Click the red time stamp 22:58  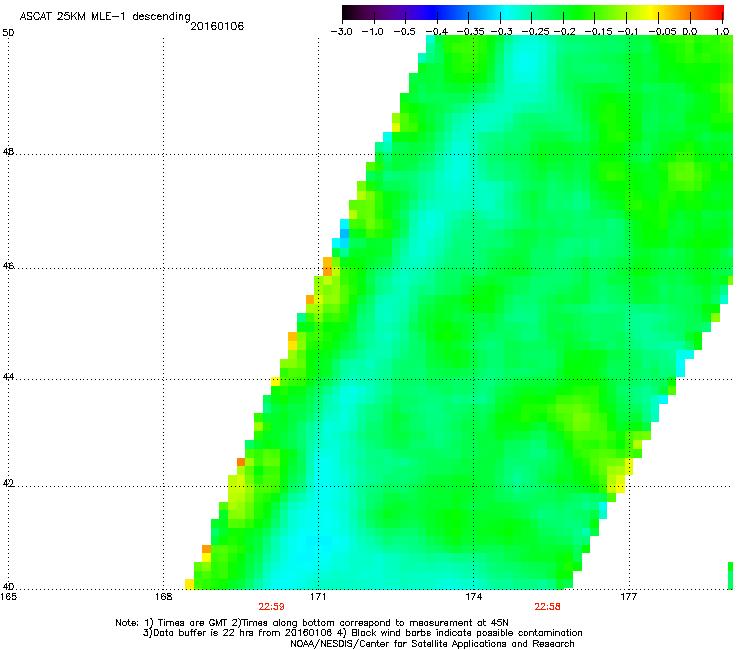click(x=547, y=607)
